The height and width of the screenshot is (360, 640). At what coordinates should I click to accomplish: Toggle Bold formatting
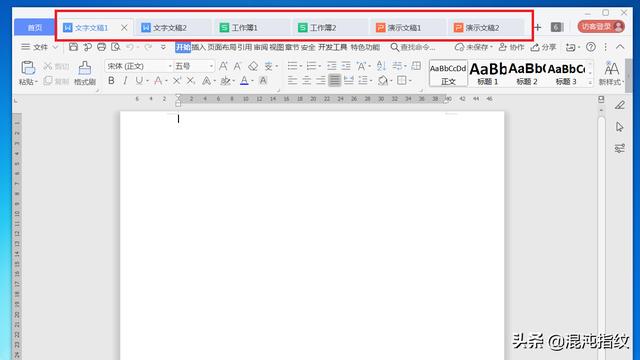111,81
